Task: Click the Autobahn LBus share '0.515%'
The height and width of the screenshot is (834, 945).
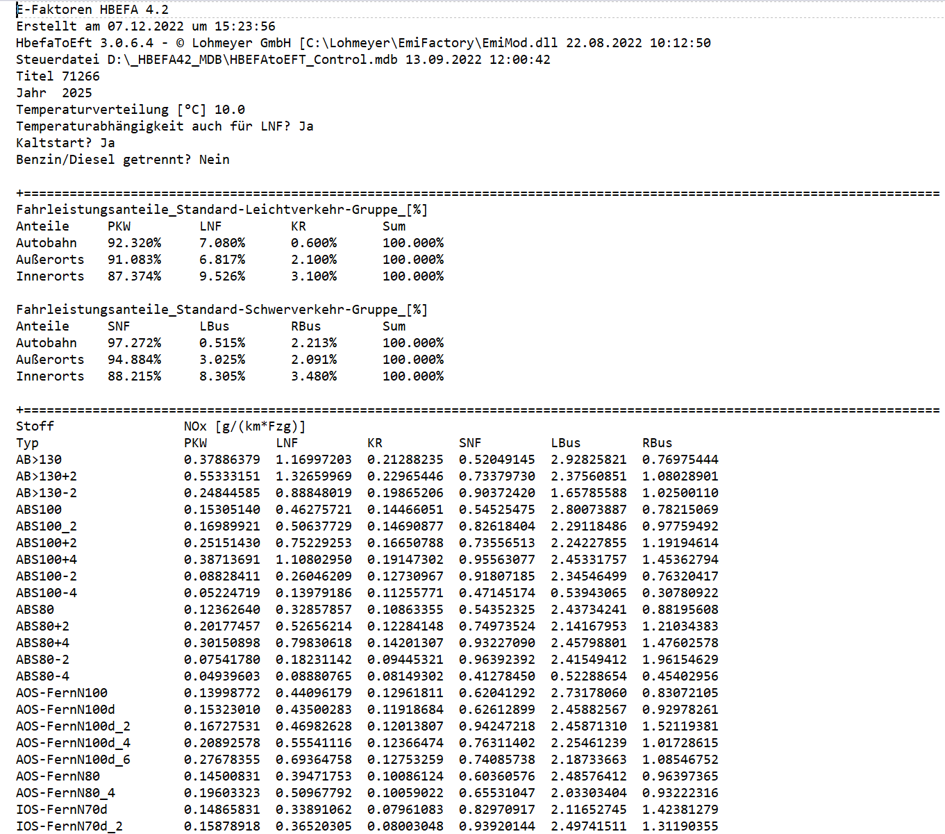Action: (x=222, y=343)
